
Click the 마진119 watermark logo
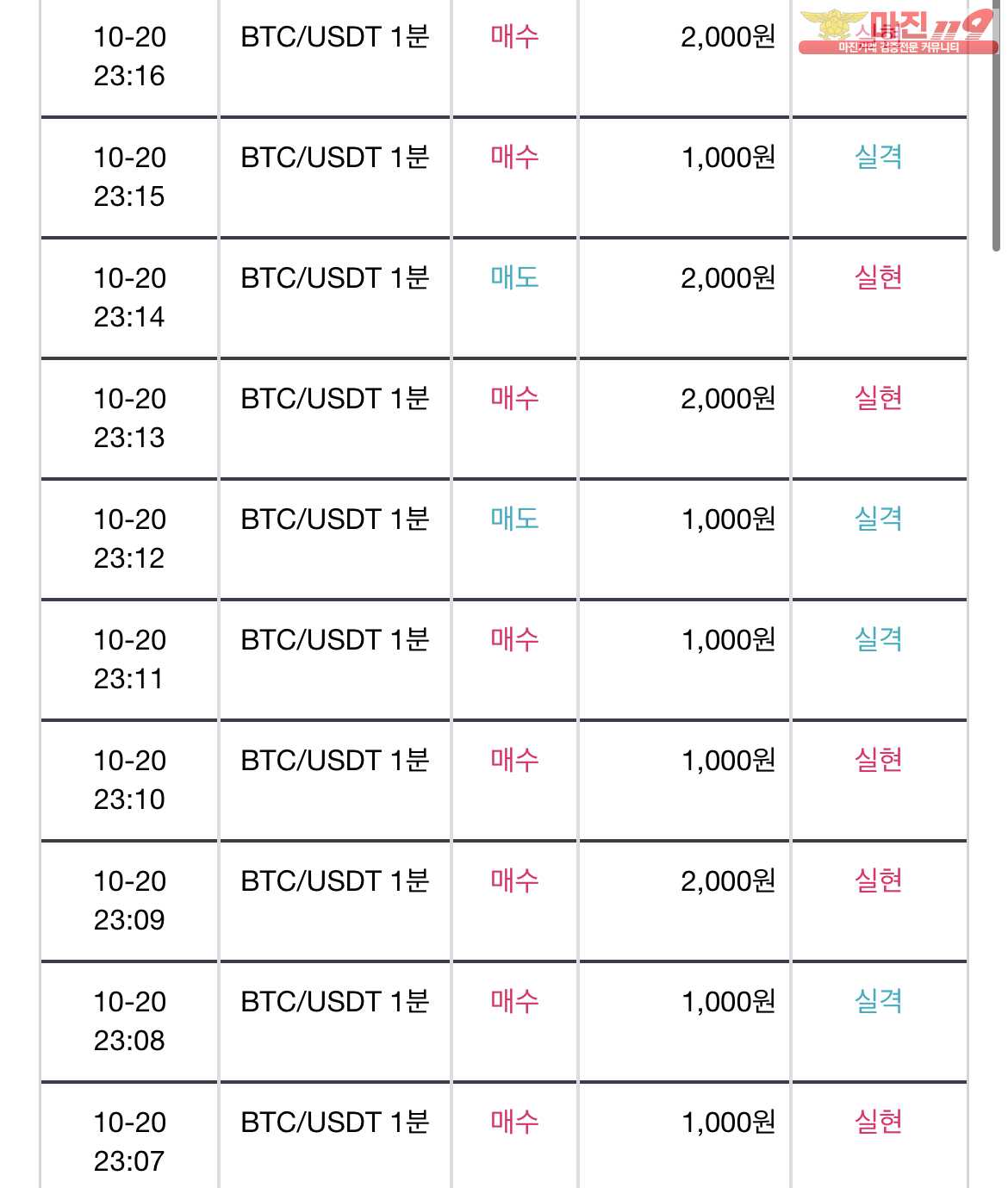898,33
